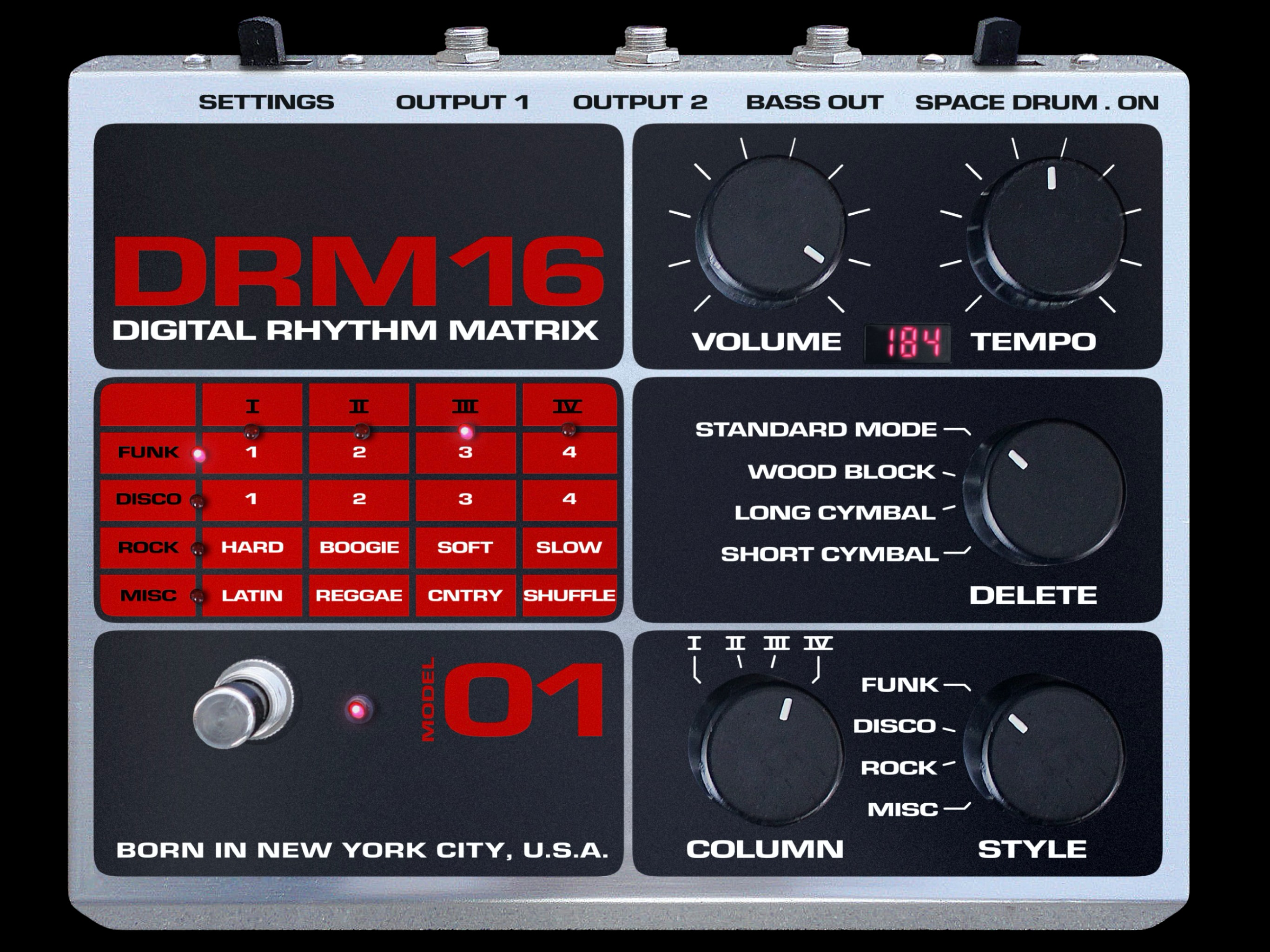Viewport: 1270px width, 952px height.
Task: Click the Funk row LED indicator
Action: (198, 456)
